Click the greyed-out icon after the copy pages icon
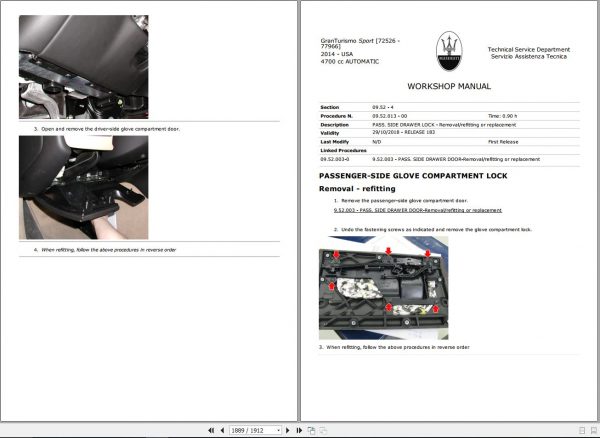 pyautogui.click(x=323, y=430)
